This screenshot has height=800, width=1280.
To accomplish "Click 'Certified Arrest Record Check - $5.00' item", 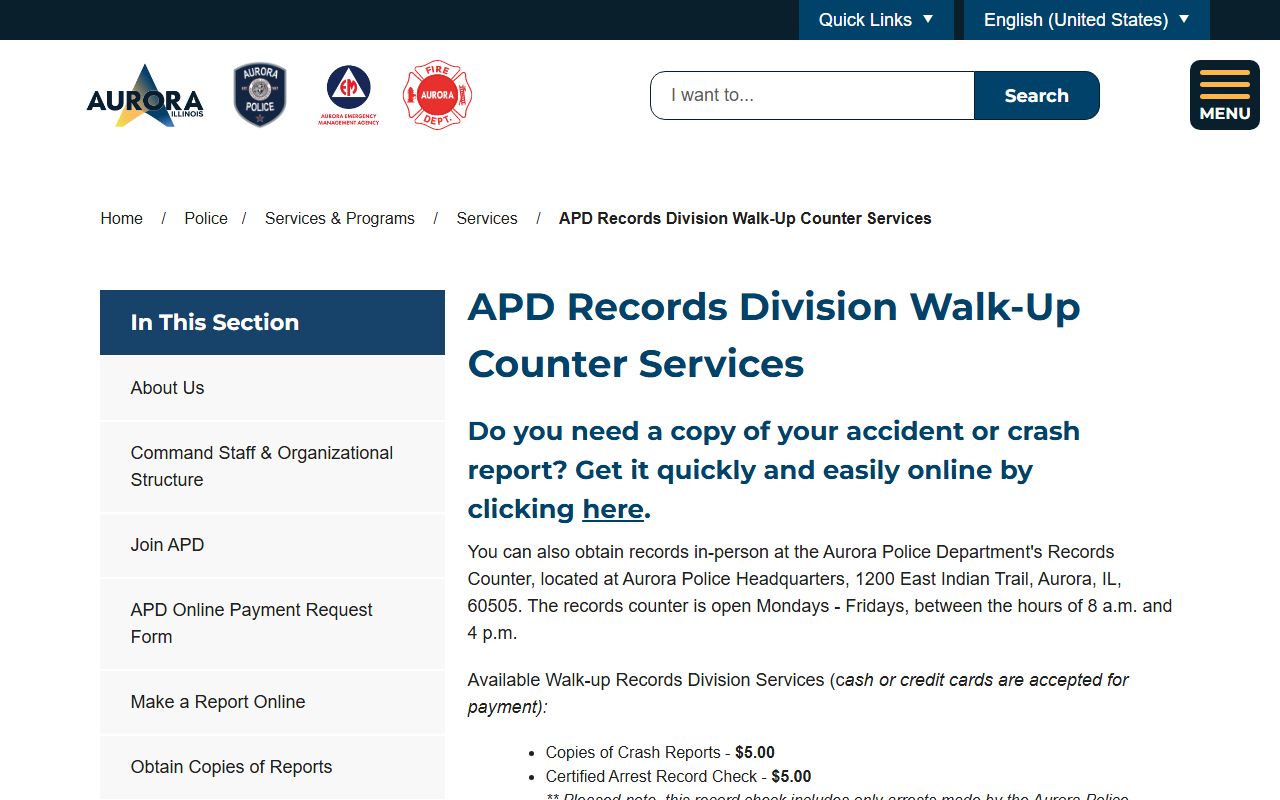I will point(678,776).
